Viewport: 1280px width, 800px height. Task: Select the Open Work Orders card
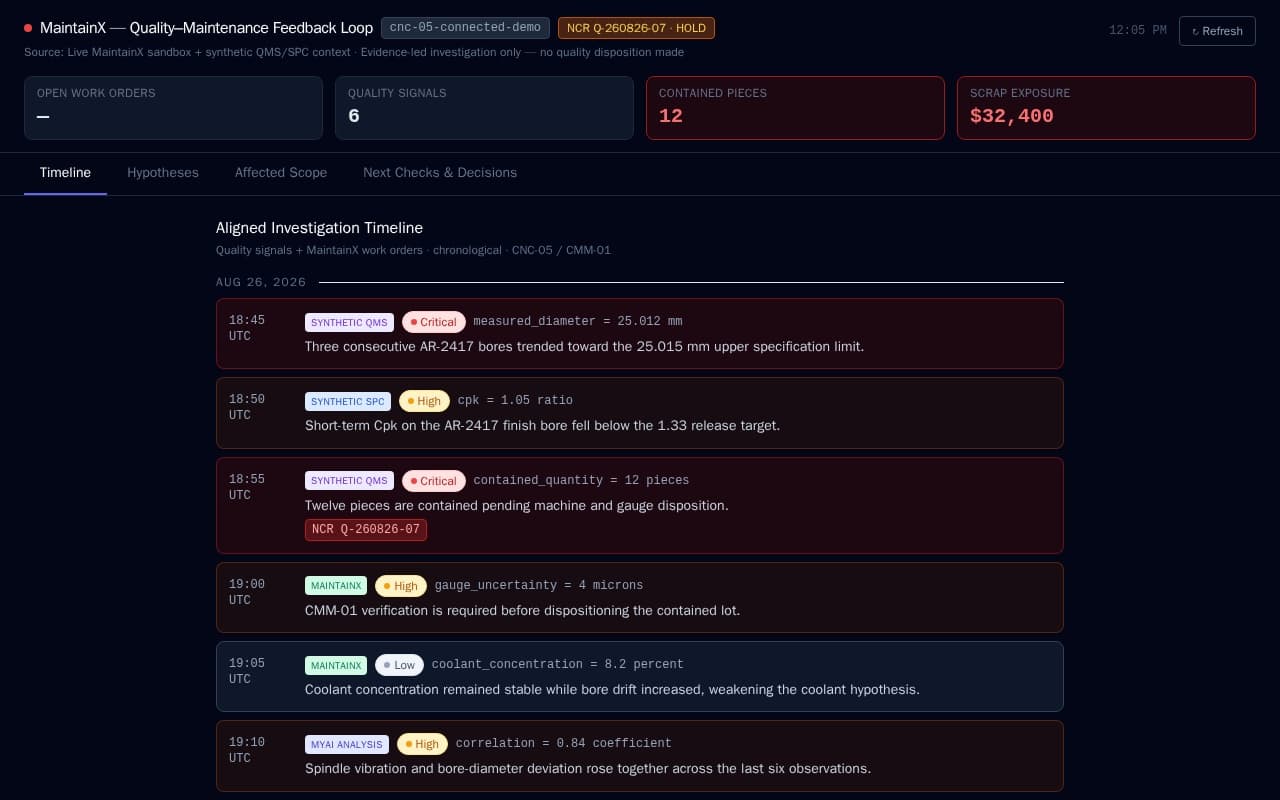coord(173,108)
